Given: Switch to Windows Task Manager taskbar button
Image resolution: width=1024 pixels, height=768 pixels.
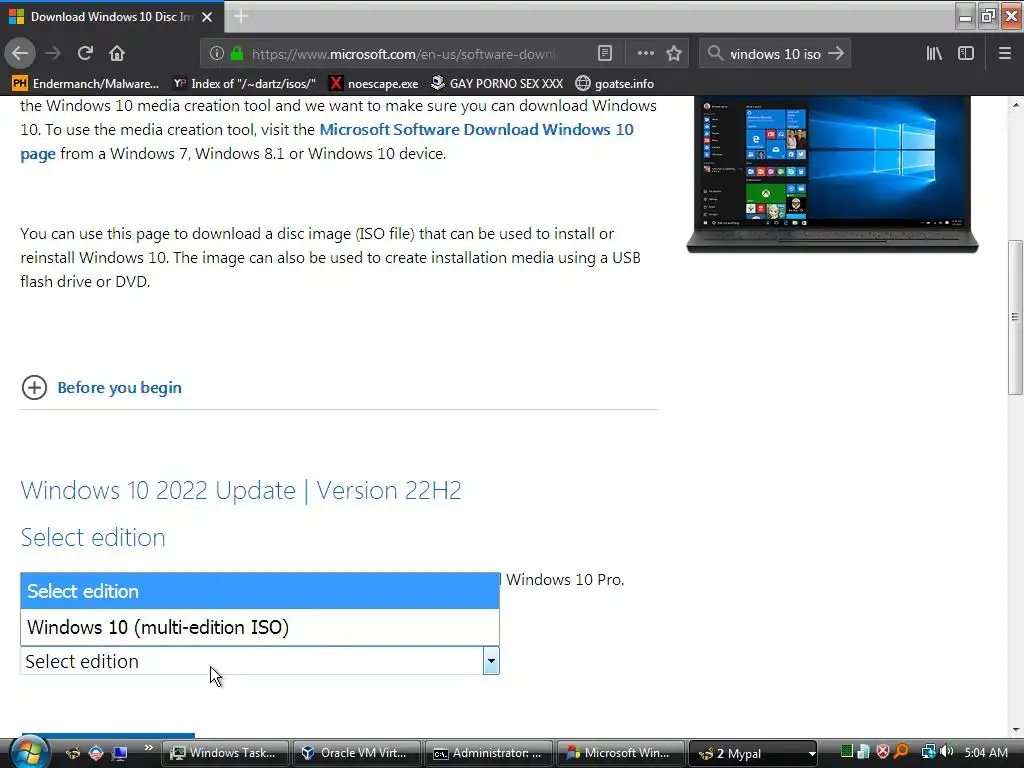Looking at the screenshot, I should pos(225,753).
